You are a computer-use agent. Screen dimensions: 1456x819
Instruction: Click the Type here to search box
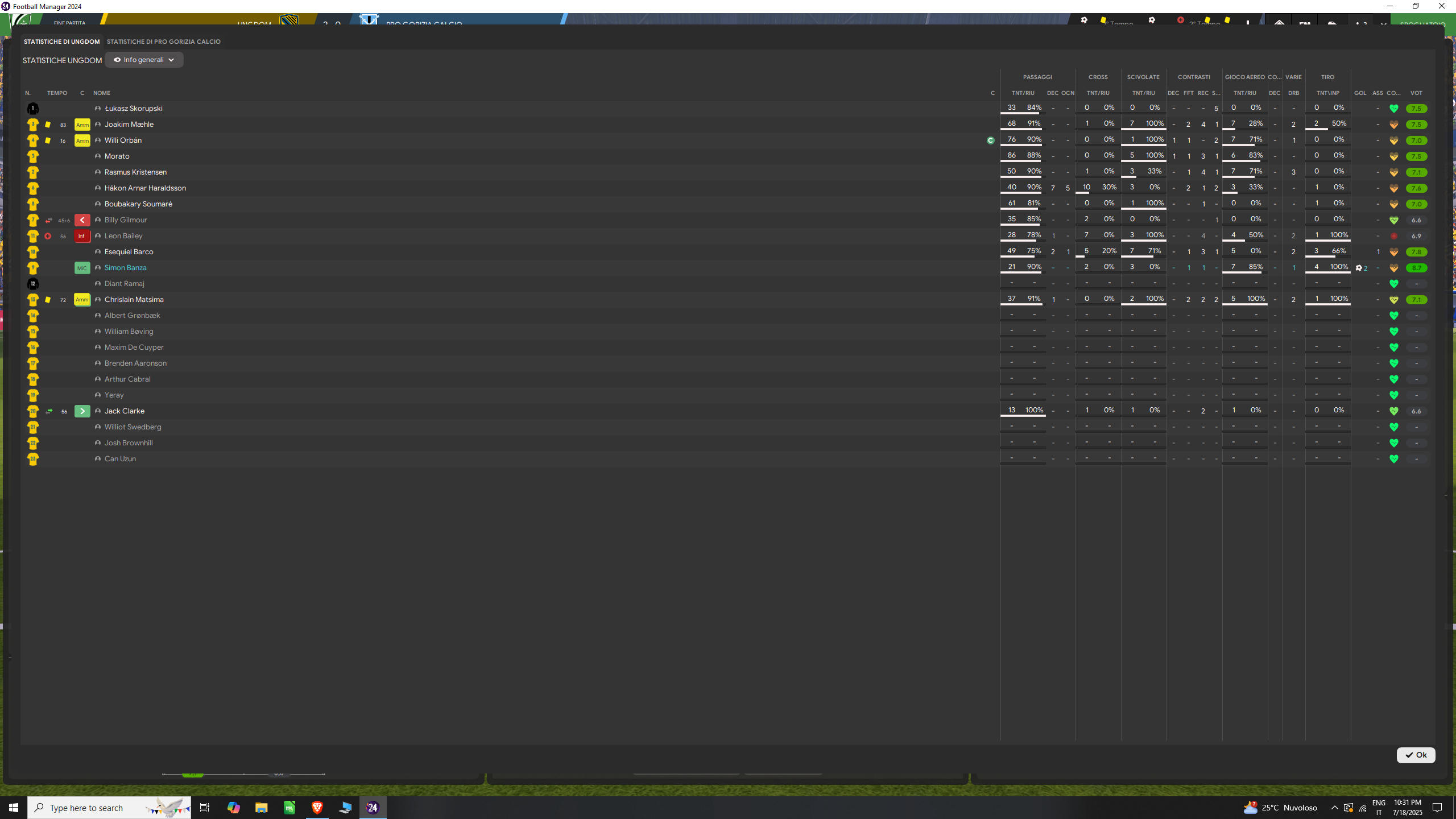[109, 808]
